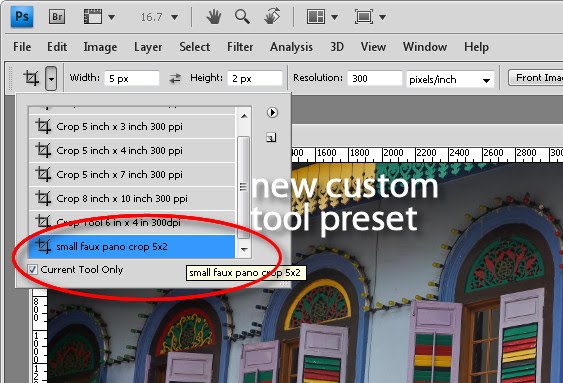This screenshot has width=563, height=383.
Task: Click the swap width and height arrows
Action: (175, 78)
